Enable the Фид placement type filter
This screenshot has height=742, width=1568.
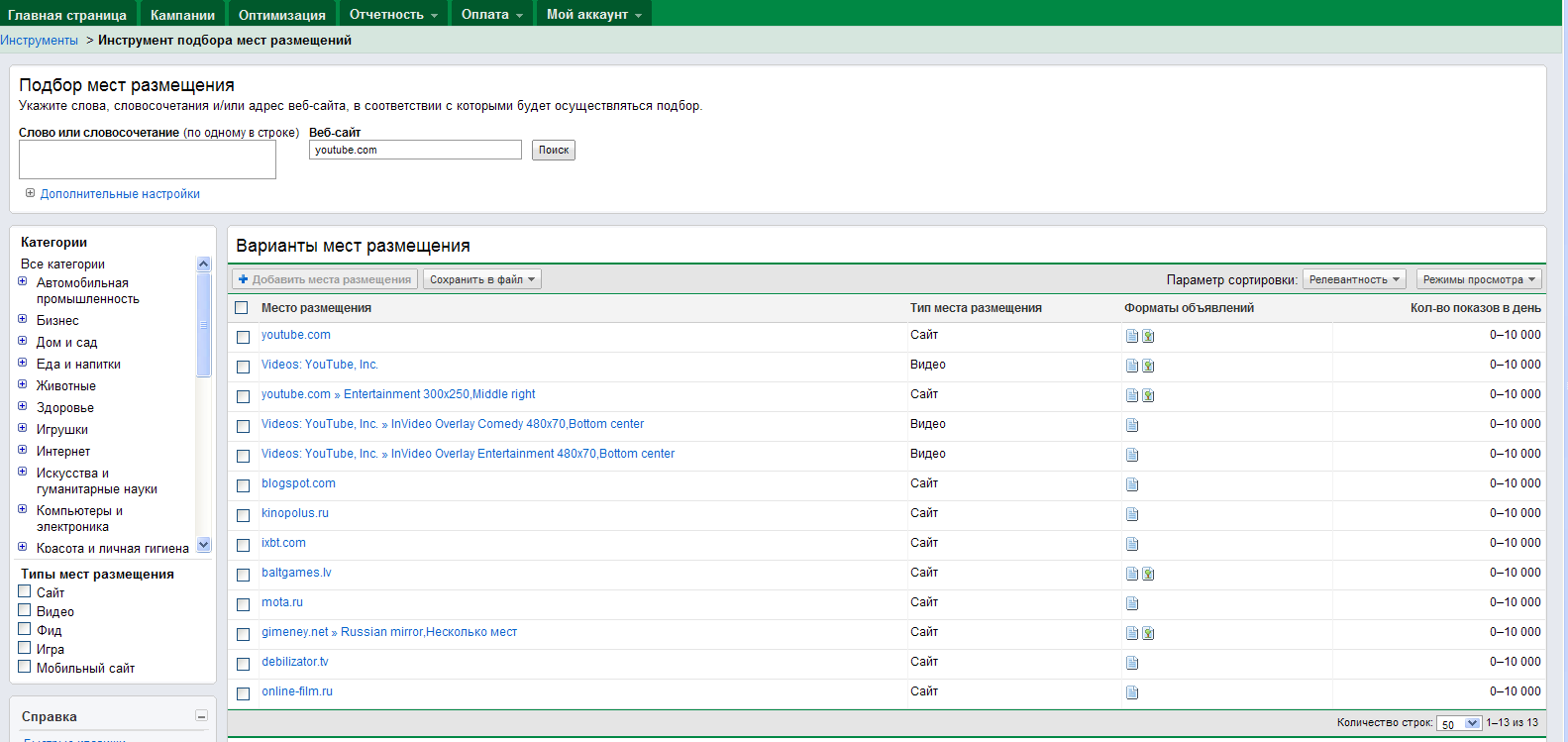(25, 629)
